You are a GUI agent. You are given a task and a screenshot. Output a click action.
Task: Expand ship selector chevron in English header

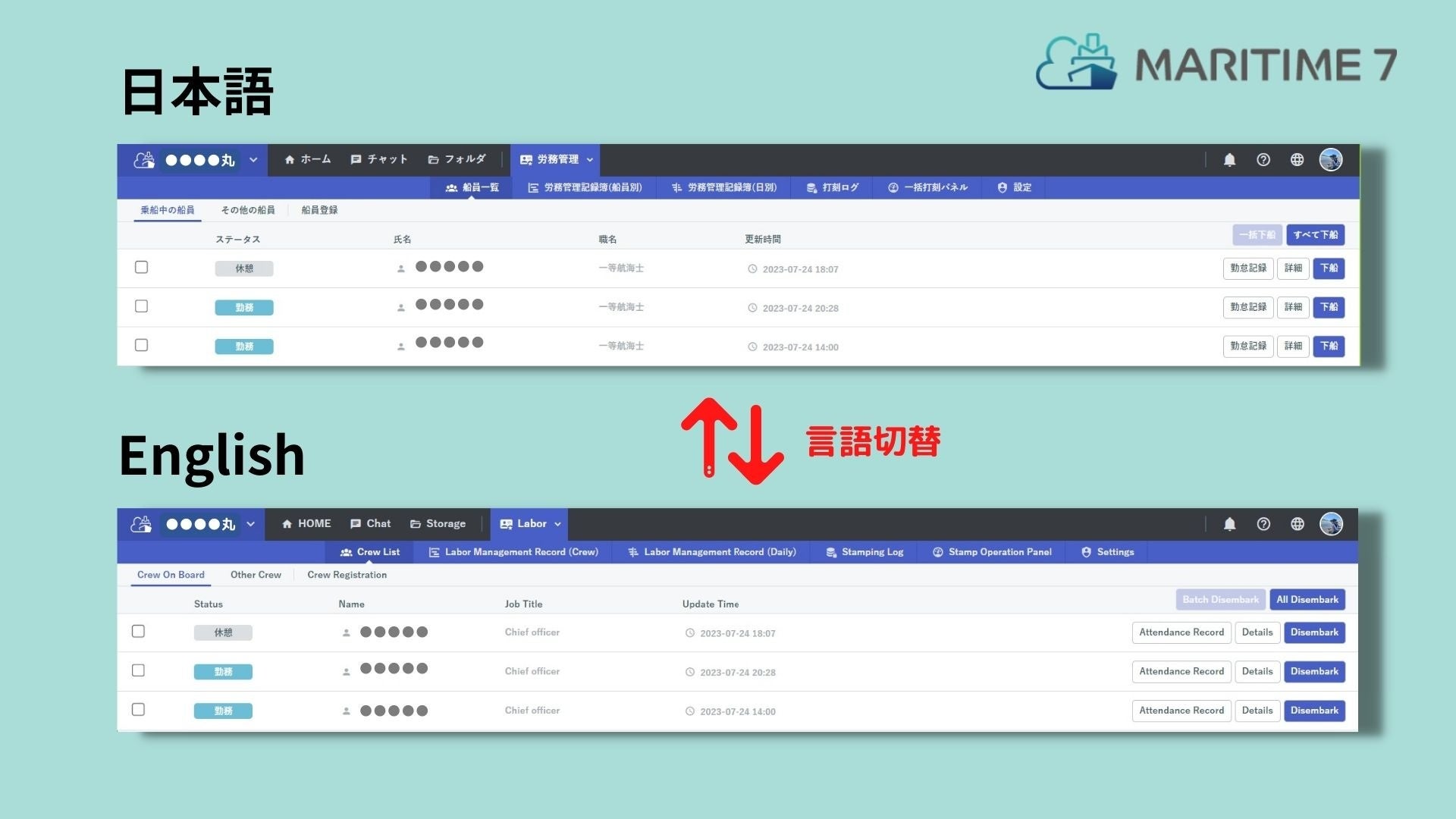[251, 524]
